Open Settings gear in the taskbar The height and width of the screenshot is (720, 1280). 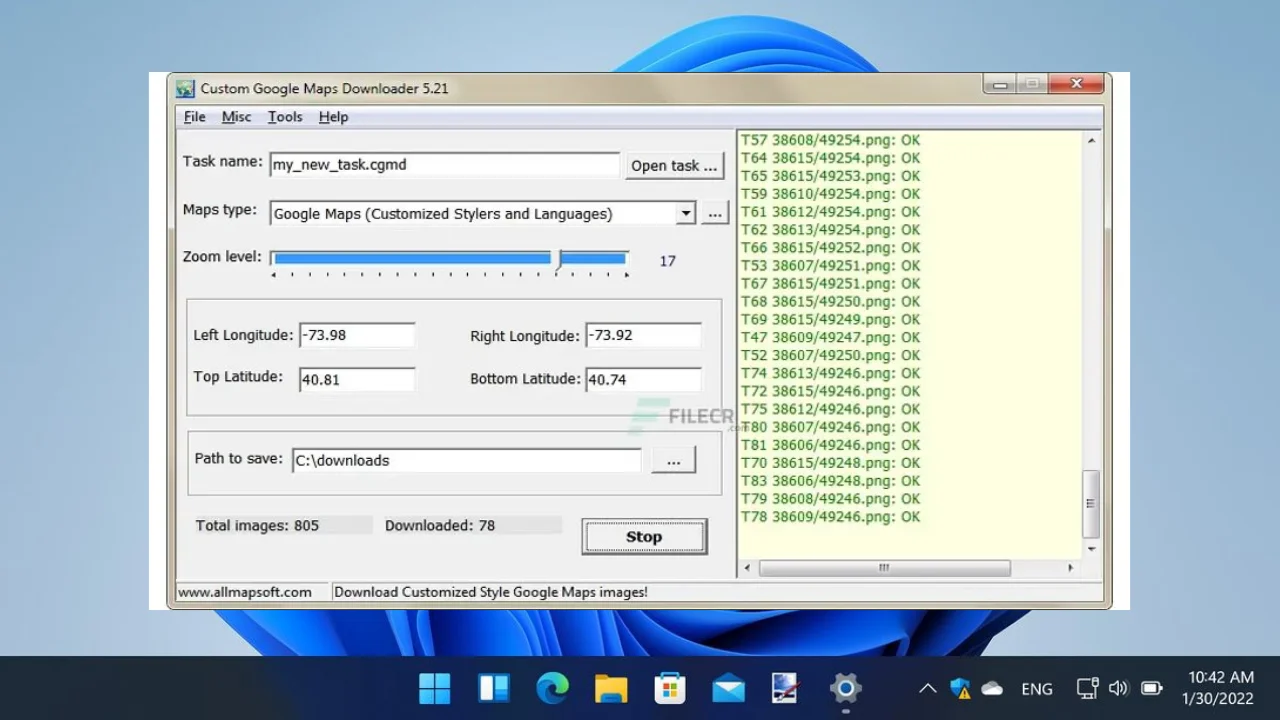(x=846, y=688)
